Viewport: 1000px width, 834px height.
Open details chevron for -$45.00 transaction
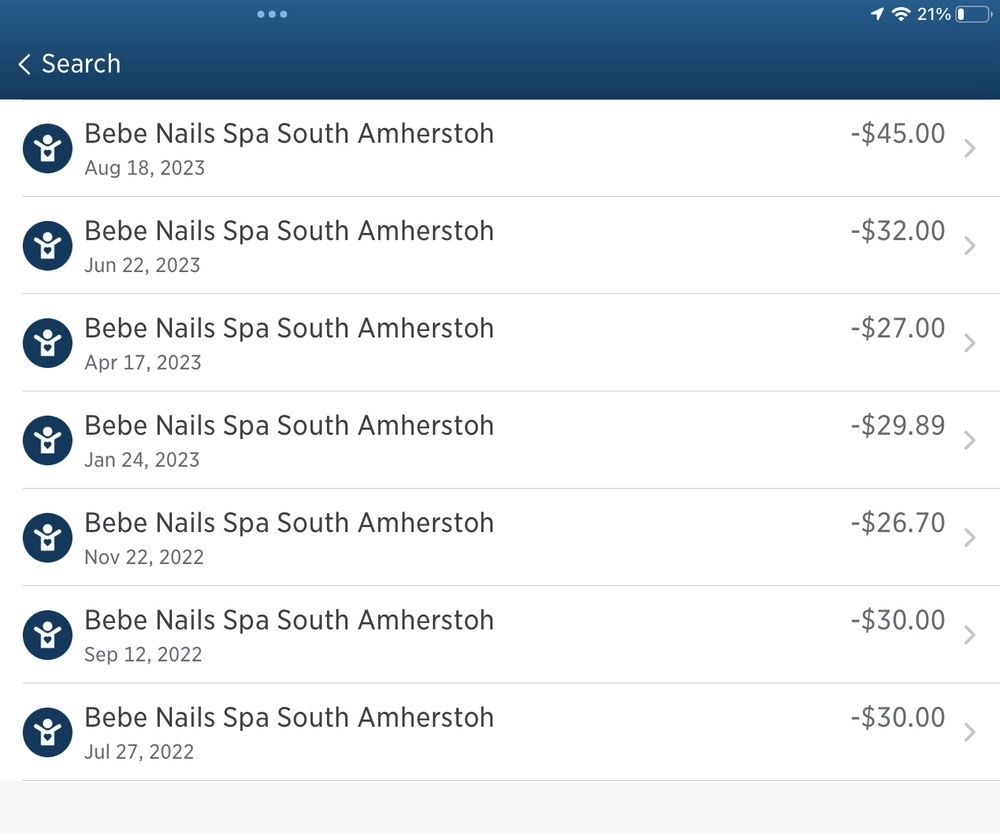969,149
